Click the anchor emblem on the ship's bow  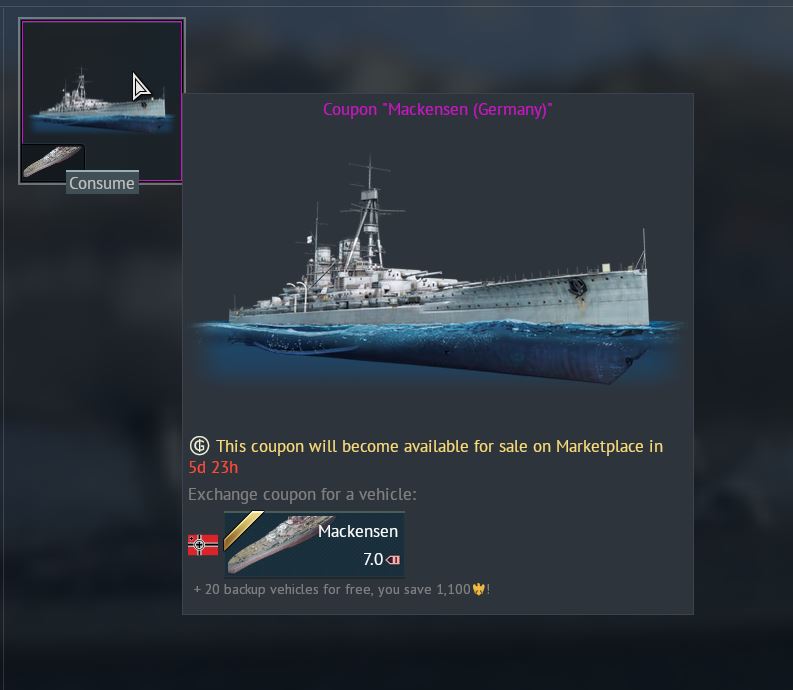(x=577, y=288)
